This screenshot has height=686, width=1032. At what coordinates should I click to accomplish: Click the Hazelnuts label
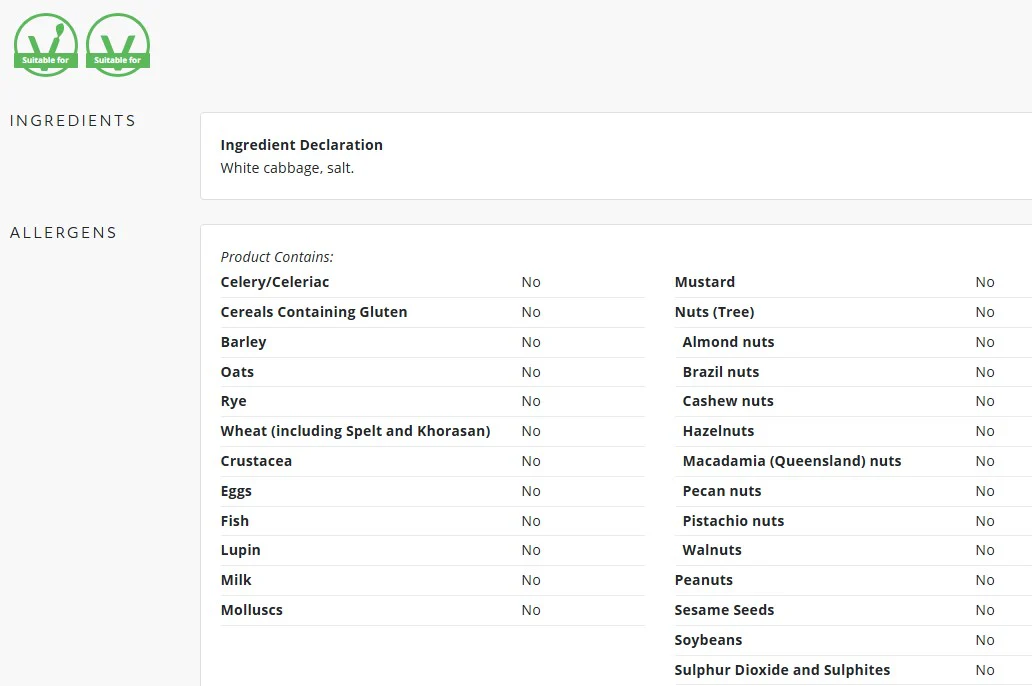718,431
